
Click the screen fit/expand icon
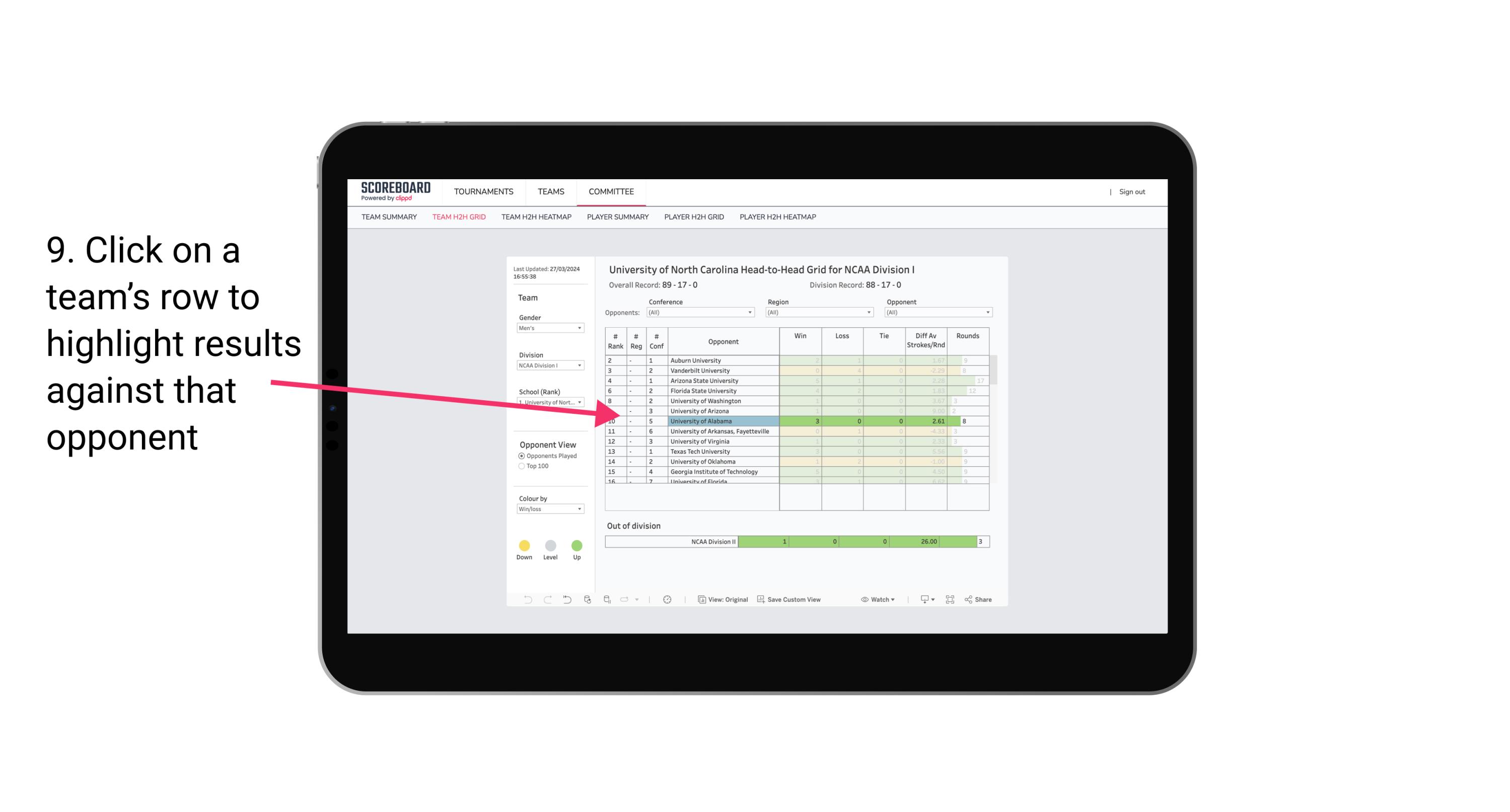pyautogui.click(x=950, y=600)
